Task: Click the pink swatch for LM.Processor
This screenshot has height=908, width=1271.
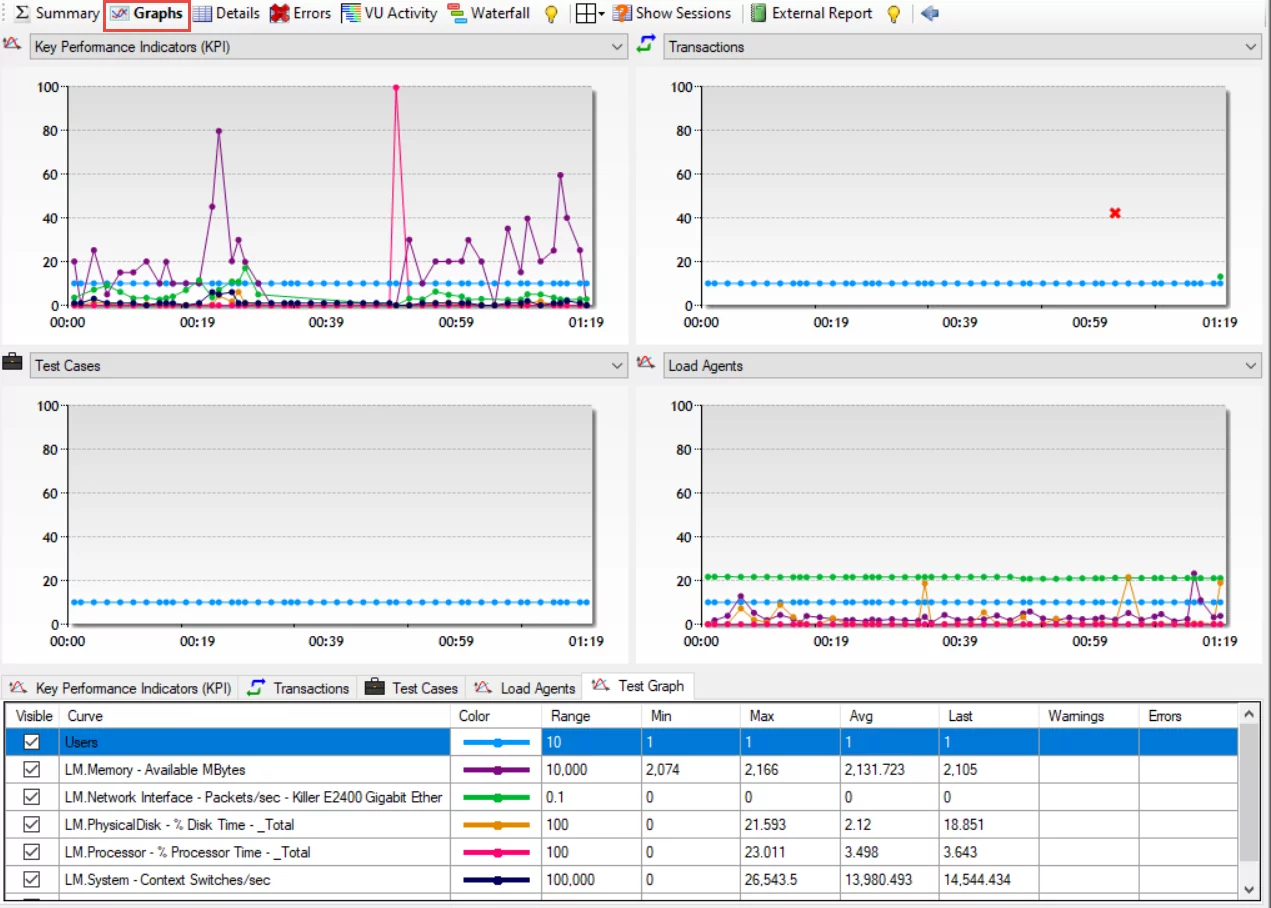Action: click(497, 852)
